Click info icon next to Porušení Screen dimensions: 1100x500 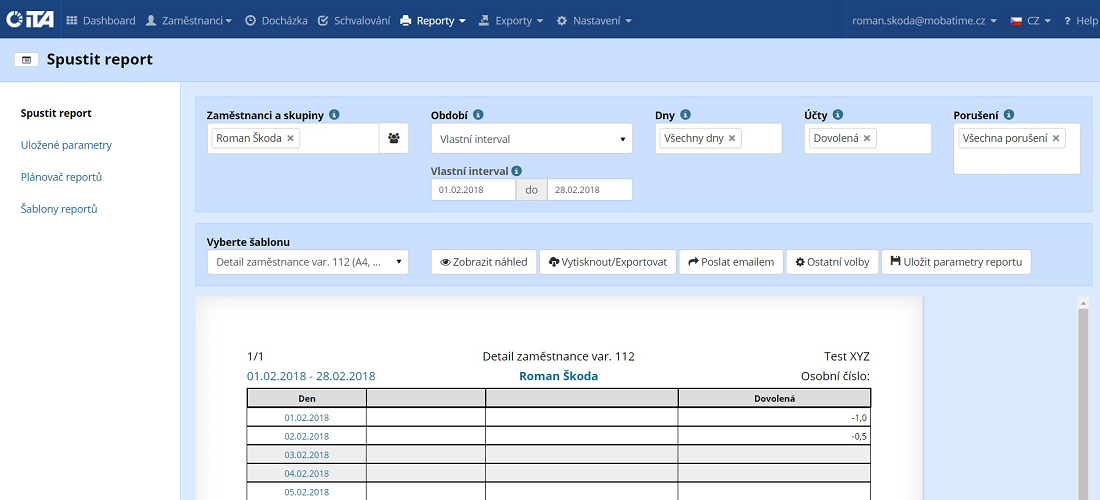coord(1009,115)
